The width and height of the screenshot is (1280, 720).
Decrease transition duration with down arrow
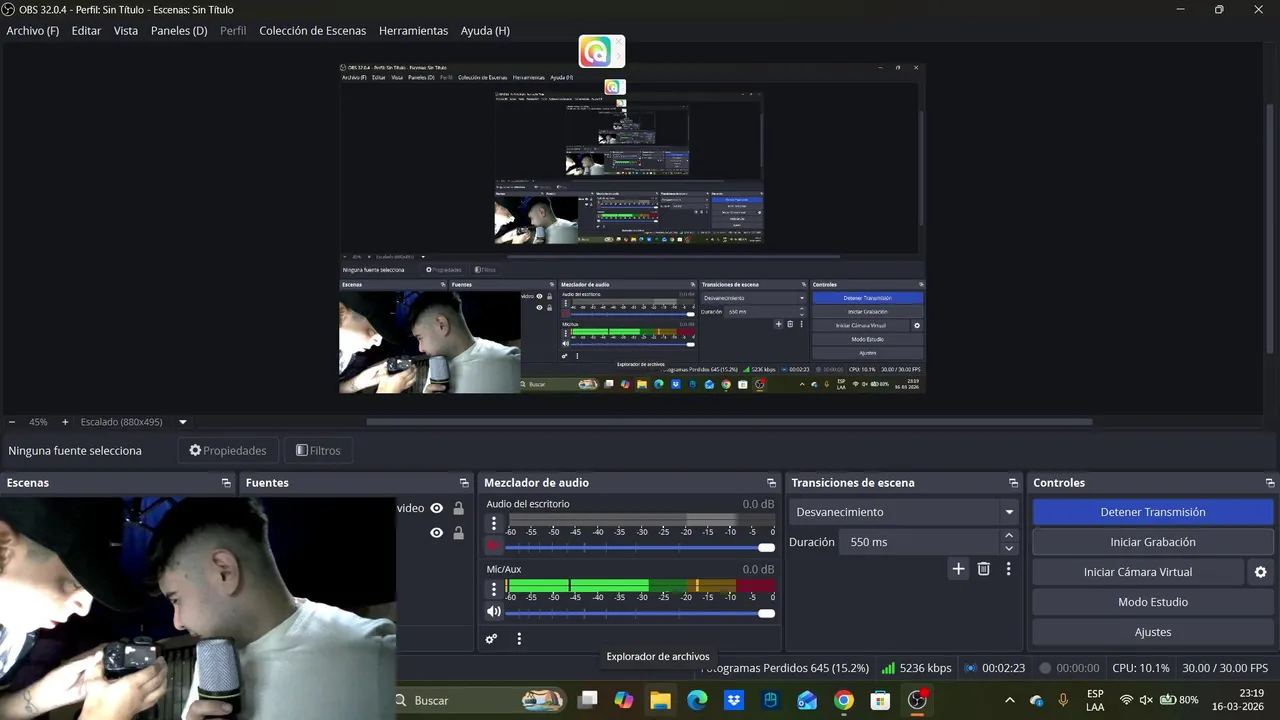pos(1008,549)
